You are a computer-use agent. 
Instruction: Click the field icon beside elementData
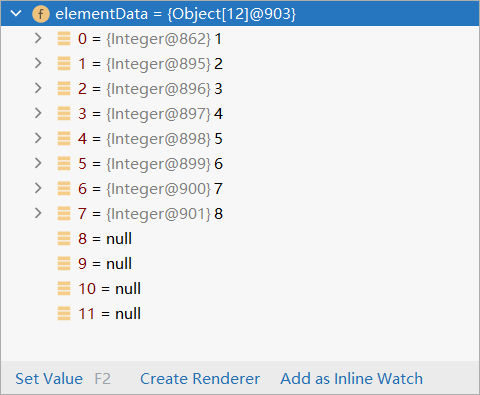tap(41, 14)
